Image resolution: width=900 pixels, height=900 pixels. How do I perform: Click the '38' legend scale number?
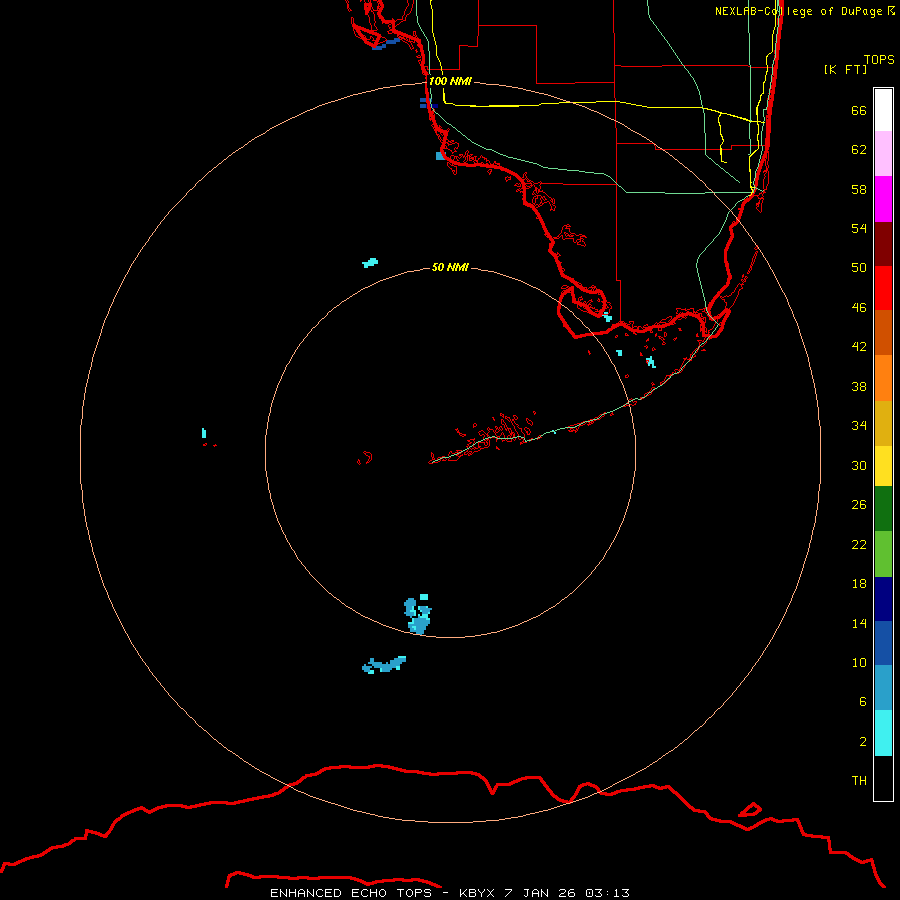pos(859,386)
